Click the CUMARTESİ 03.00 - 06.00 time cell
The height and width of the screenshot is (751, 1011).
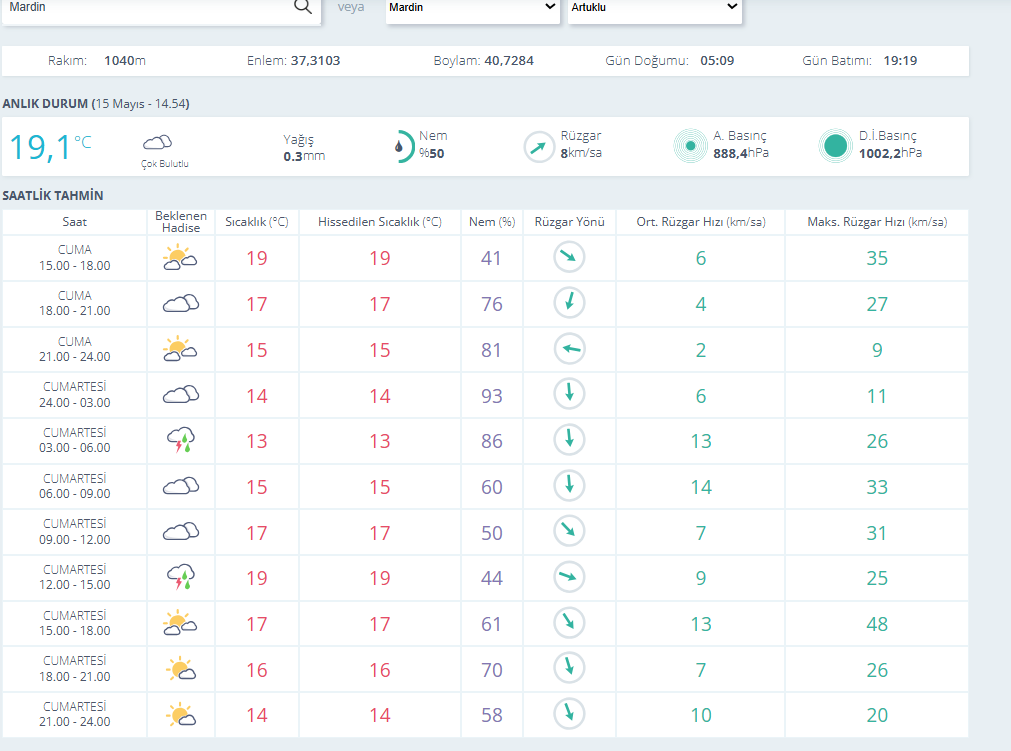pos(75,440)
